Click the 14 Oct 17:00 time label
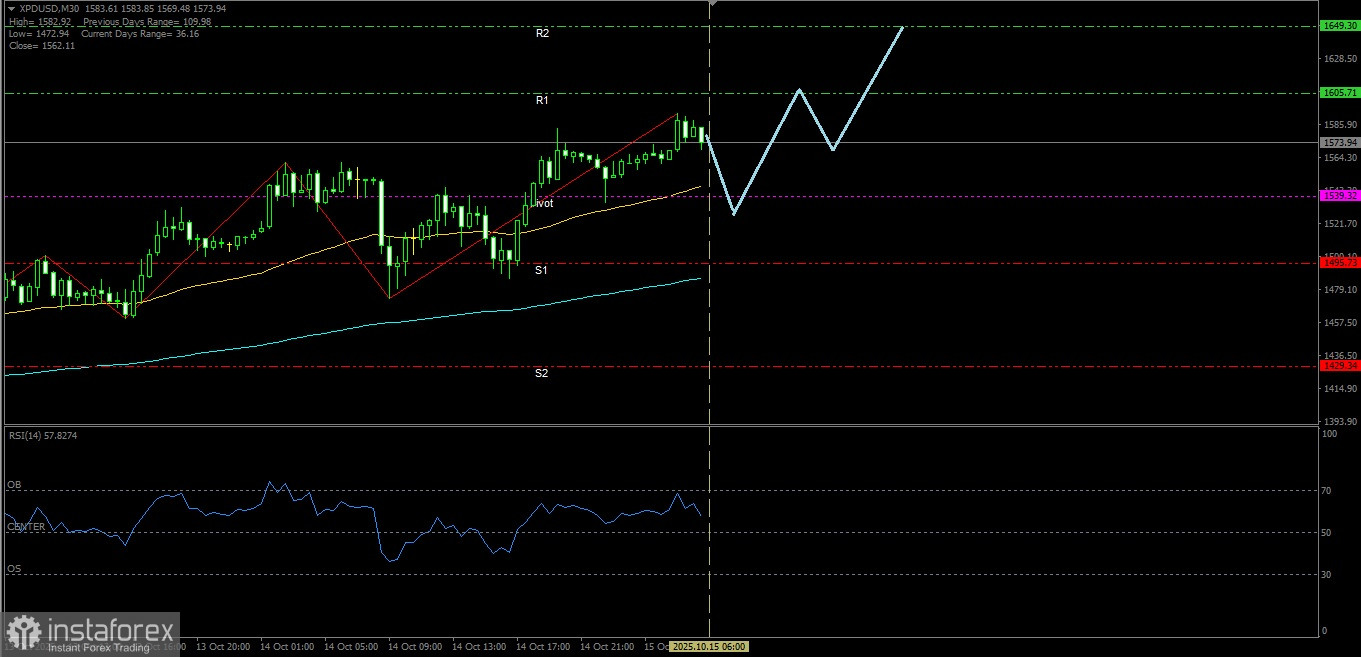The width and height of the screenshot is (1361, 657). (543, 647)
